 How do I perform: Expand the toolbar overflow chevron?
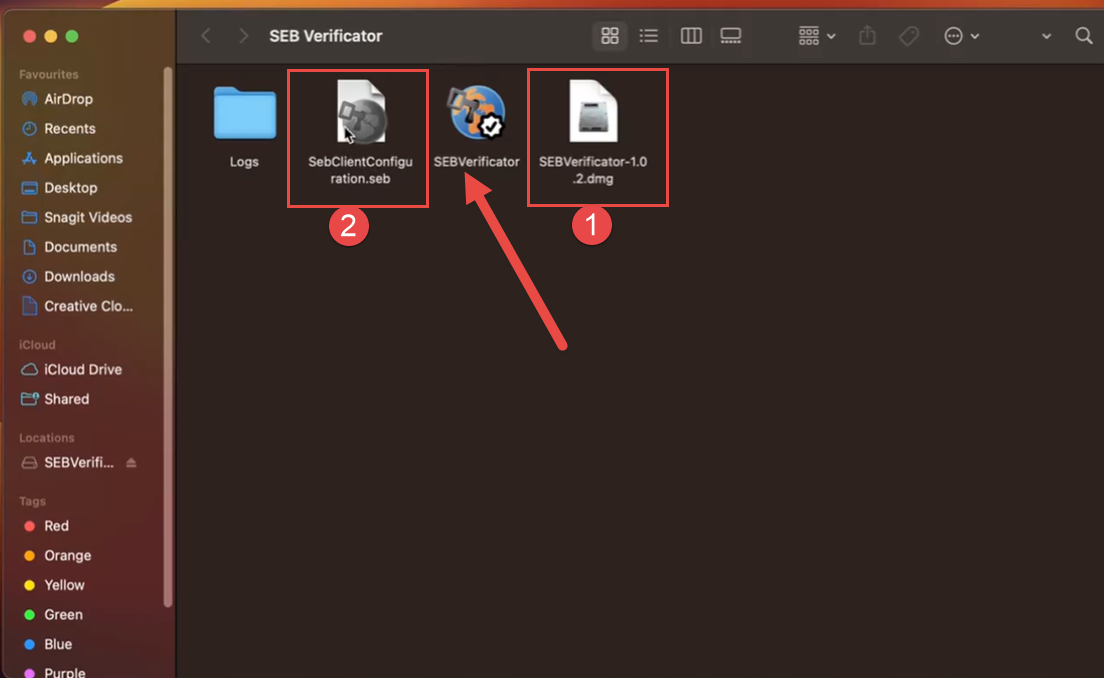pos(1046,36)
